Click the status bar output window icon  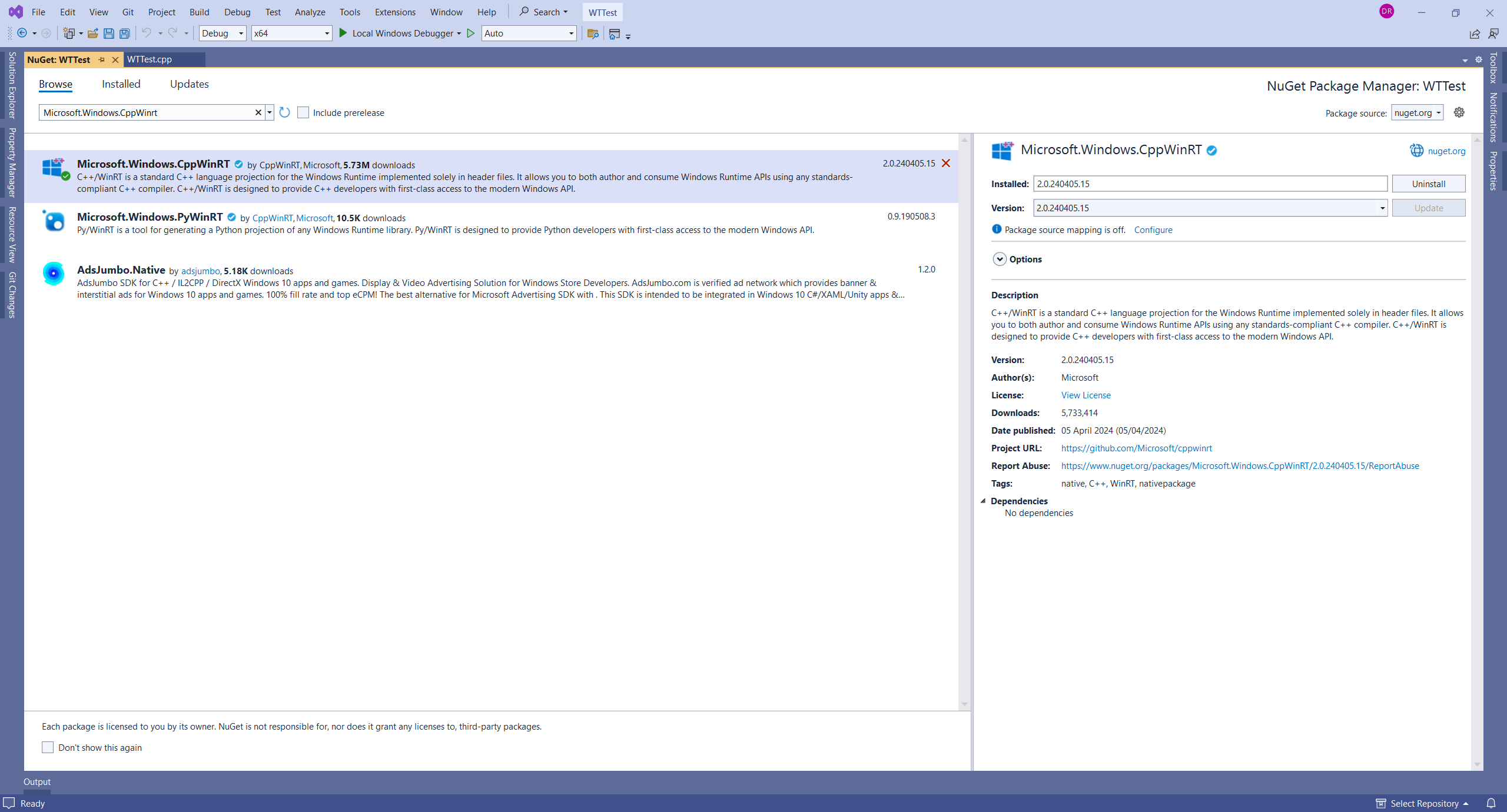click(9, 803)
